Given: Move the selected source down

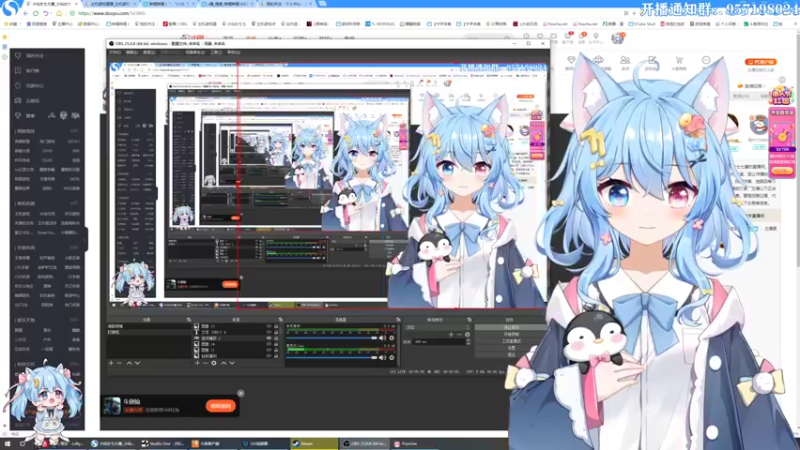Looking at the screenshot, I should pyautogui.click(x=232, y=363).
